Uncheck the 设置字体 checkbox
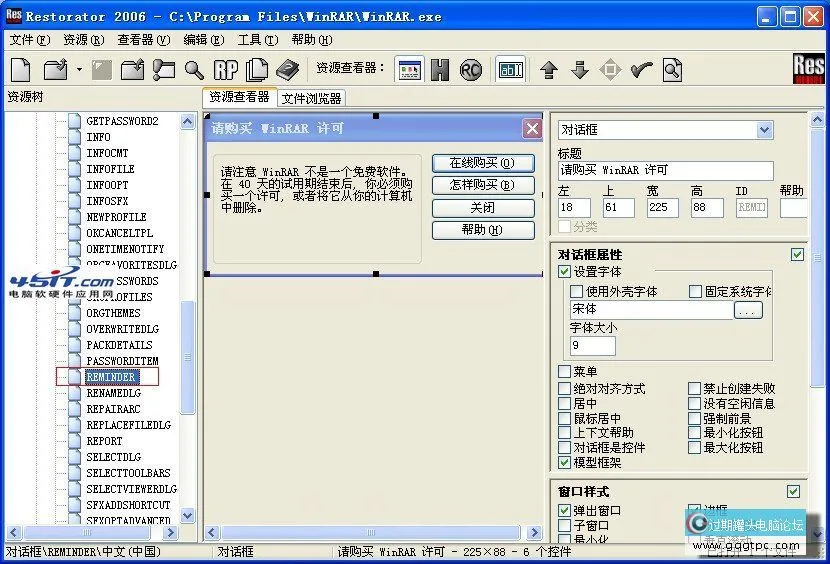 pos(564,272)
